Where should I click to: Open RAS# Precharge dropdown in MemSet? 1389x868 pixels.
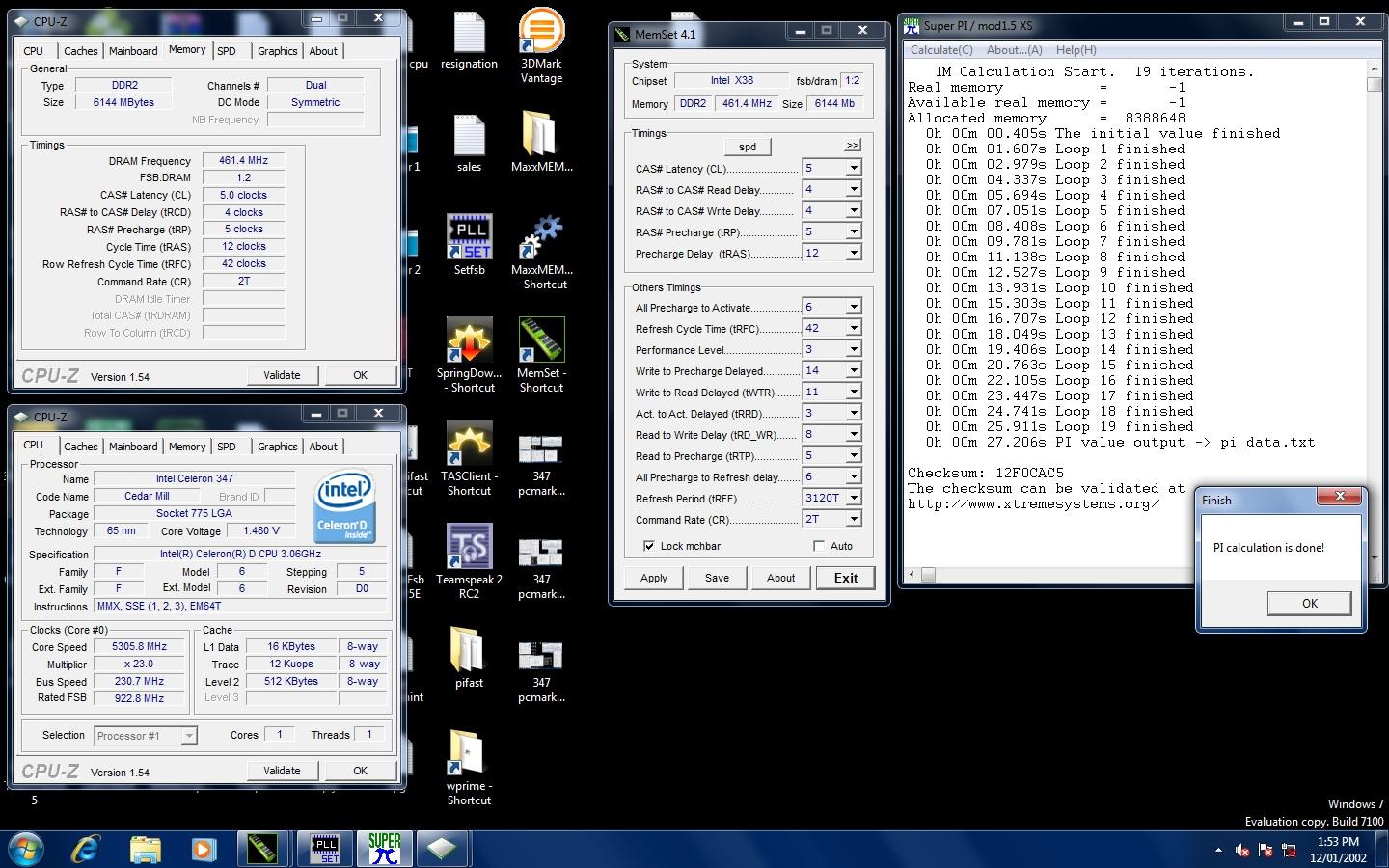[854, 231]
